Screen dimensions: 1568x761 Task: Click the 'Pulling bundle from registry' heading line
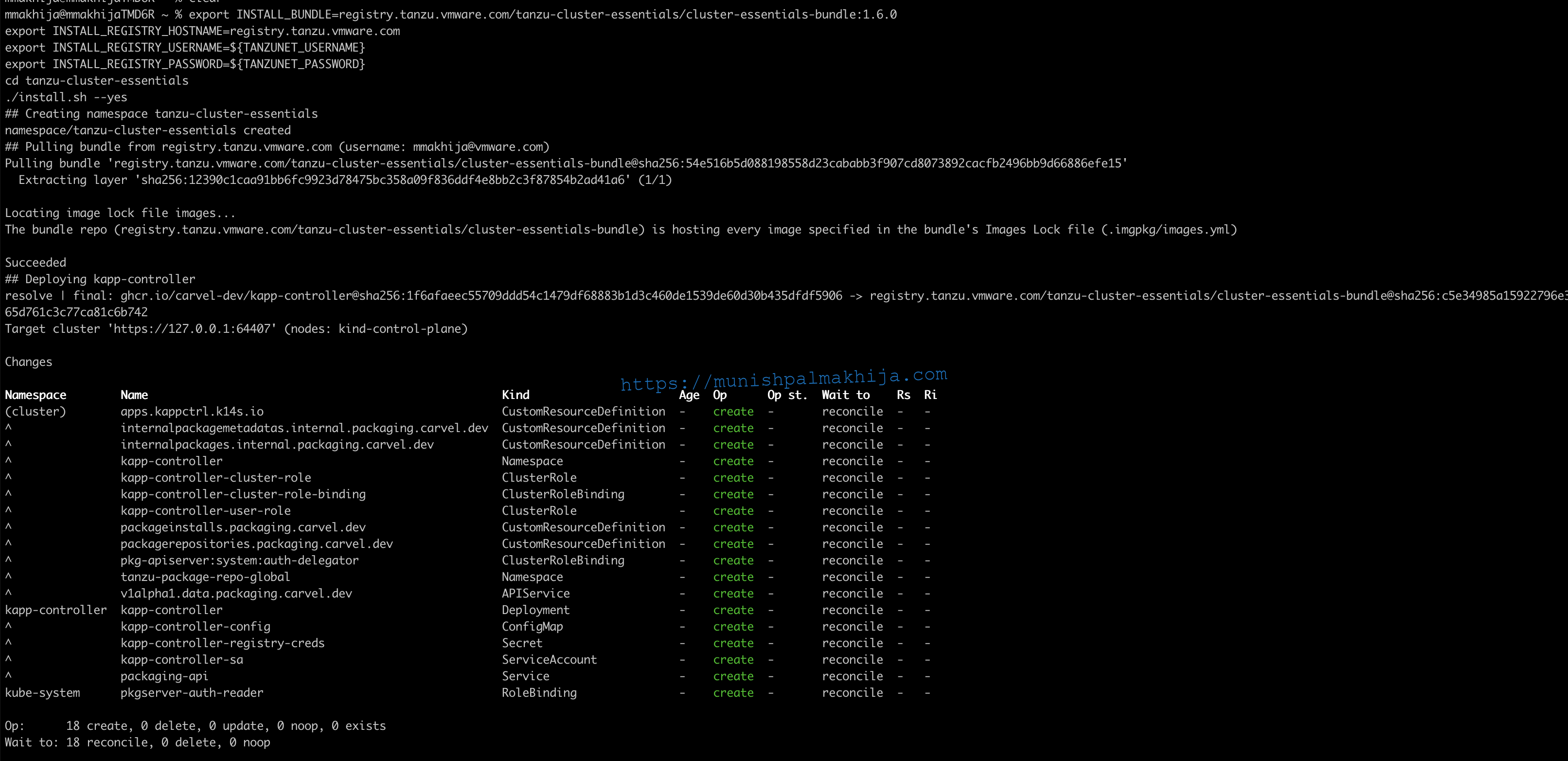(277, 147)
